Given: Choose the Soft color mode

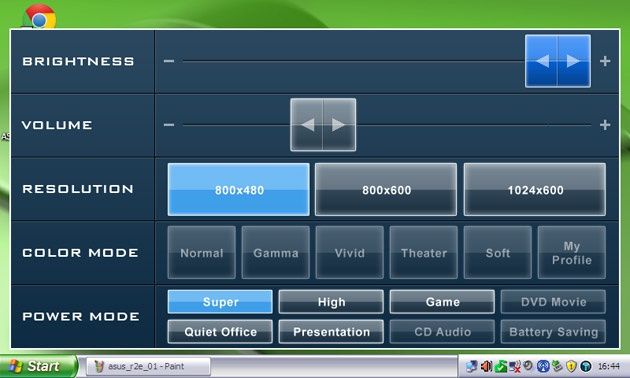Looking at the screenshot, I should pyautogui.click(x=498, y=252).
